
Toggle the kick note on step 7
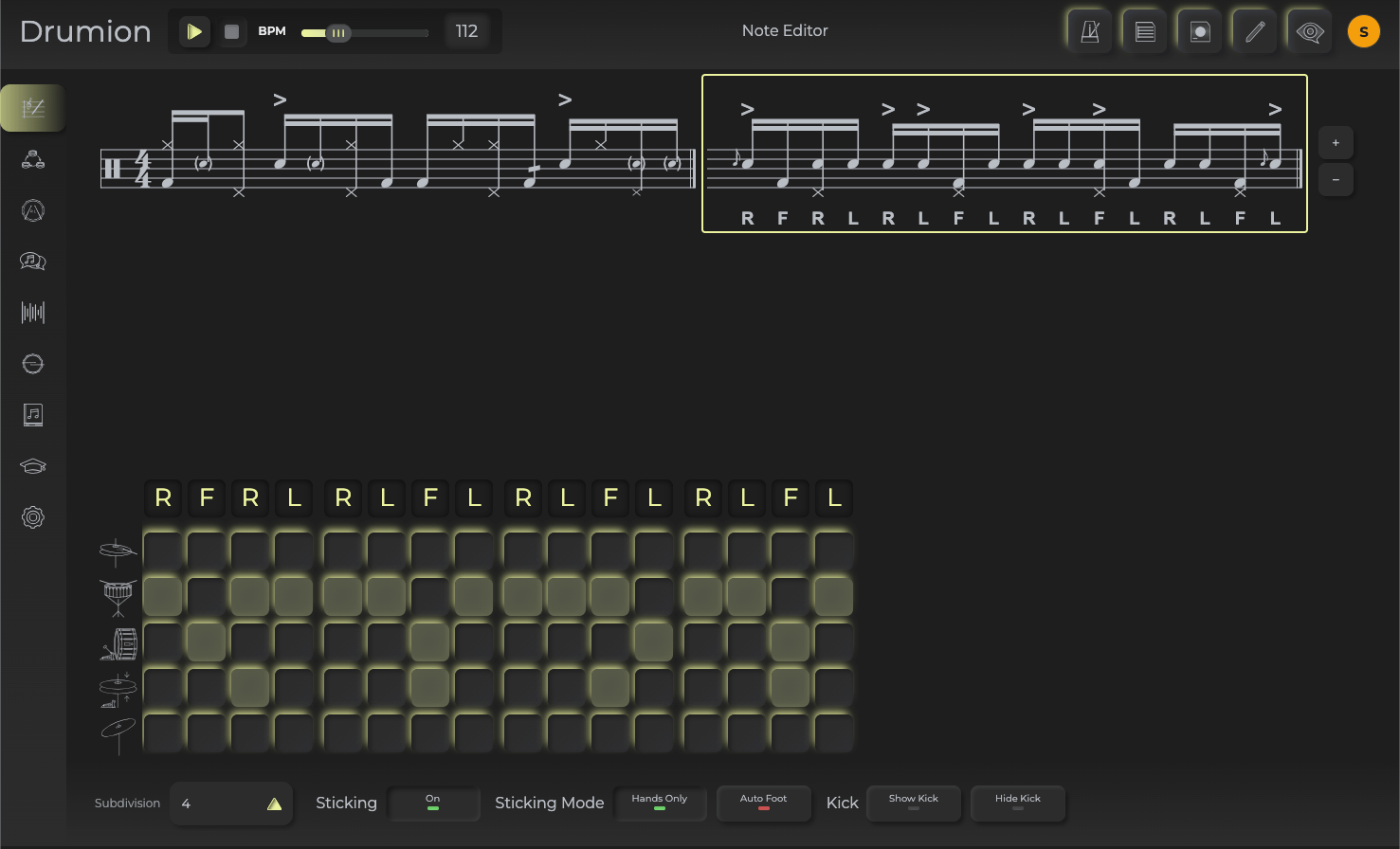(x=429, y=642)
